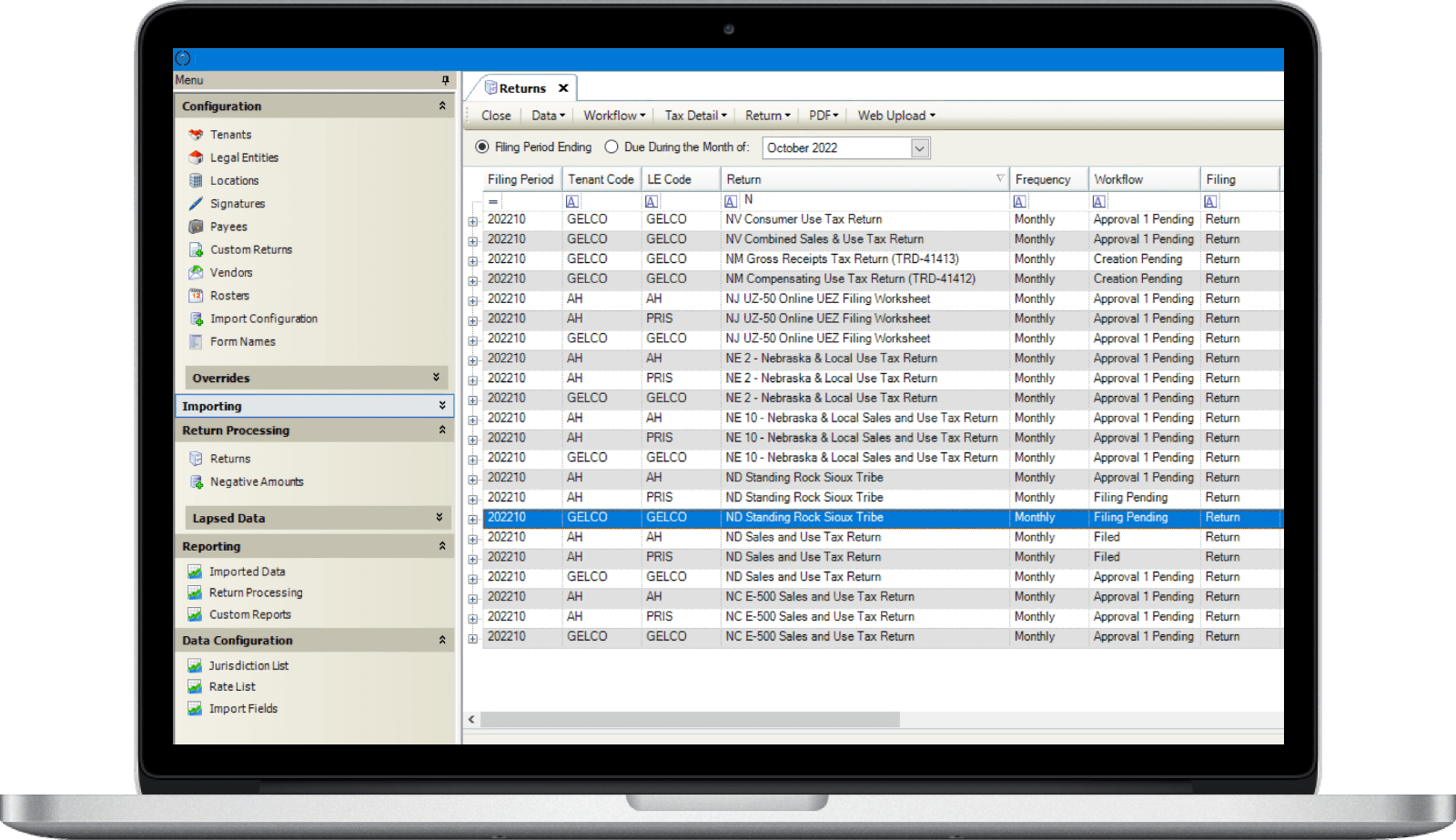The width and height of the screenshot is (1456, 840).
Task: Click the Jurisdiction List icon
Action: 195,665
